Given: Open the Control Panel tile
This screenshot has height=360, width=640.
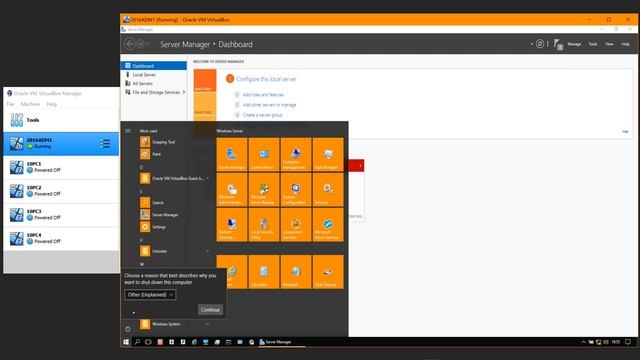Looking at the screenshot, I should coord(264,154).
